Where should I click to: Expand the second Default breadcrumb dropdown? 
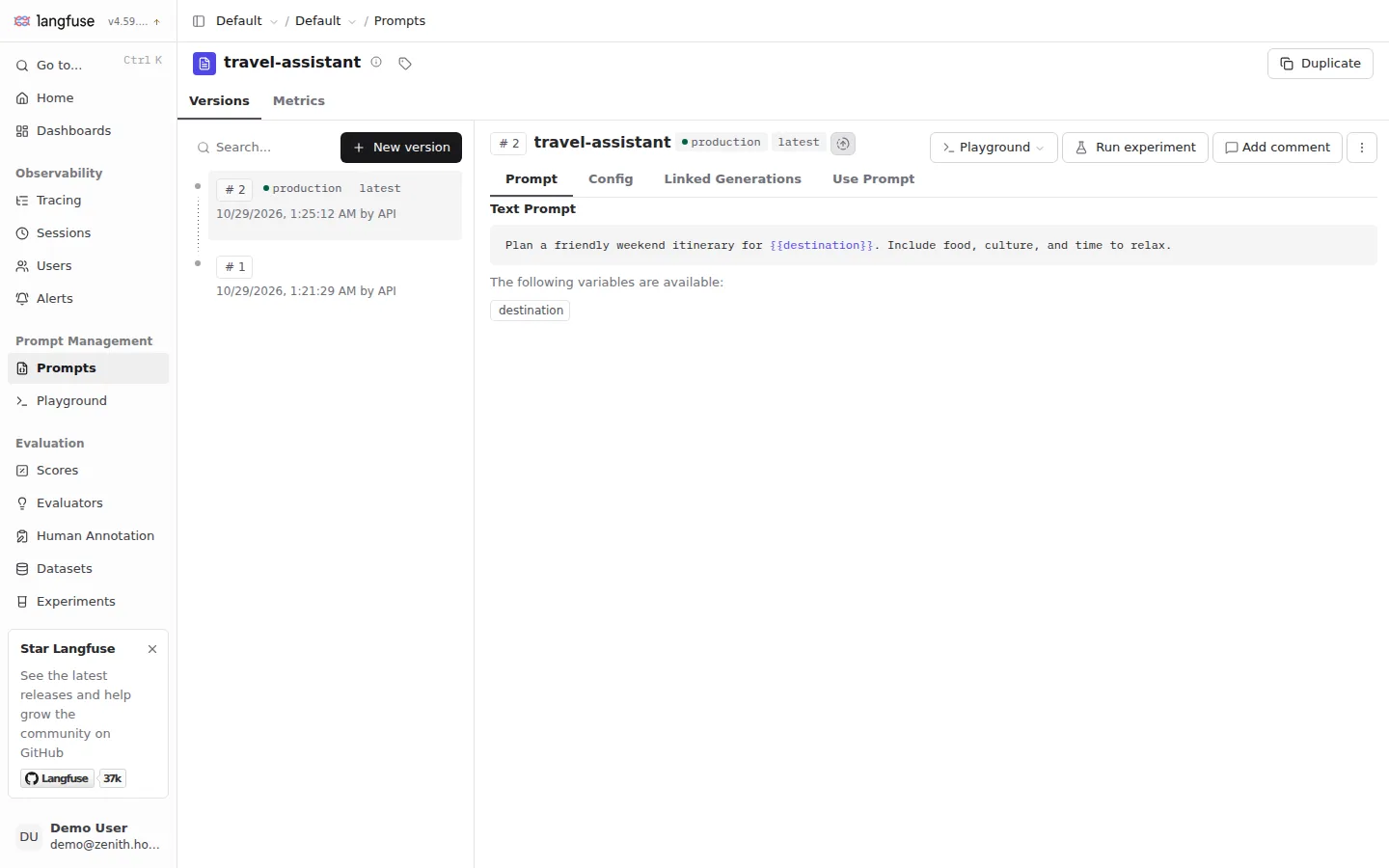326,21
